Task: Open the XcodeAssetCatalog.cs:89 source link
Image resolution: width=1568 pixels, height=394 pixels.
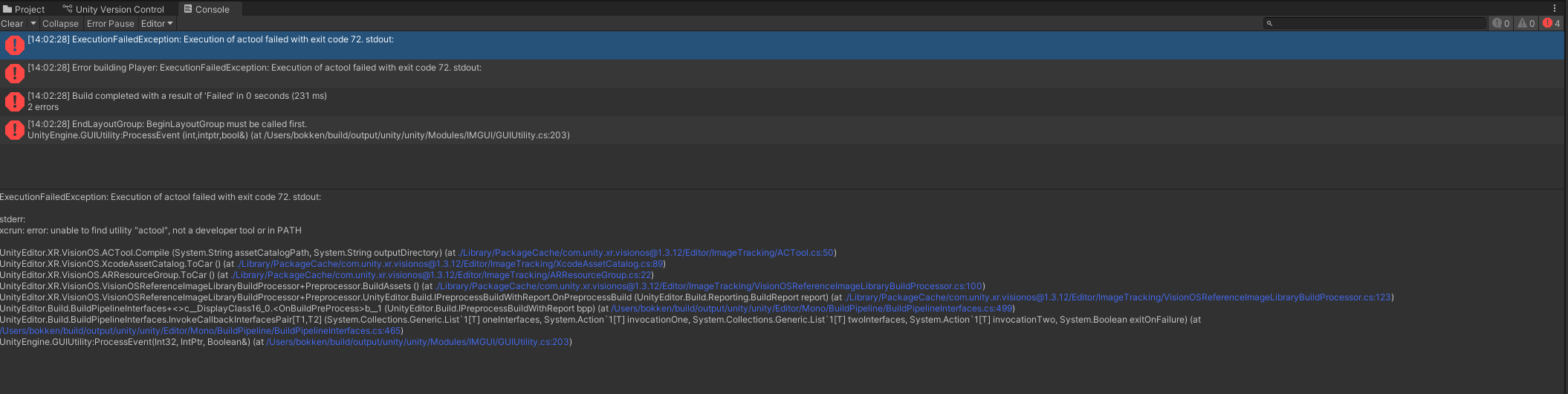Action: (x=450, y=264)
